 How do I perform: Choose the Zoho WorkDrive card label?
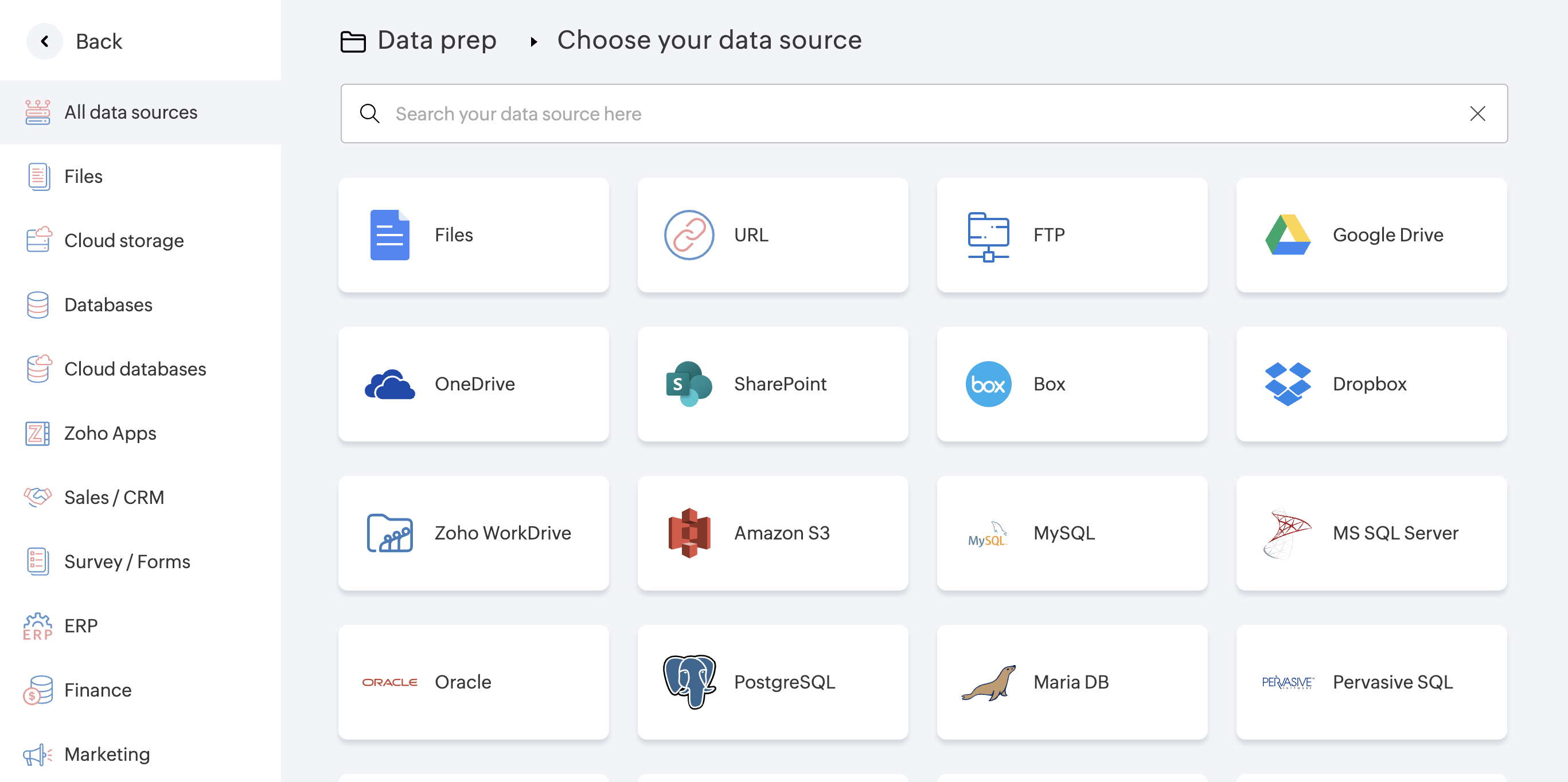point(503,533)
